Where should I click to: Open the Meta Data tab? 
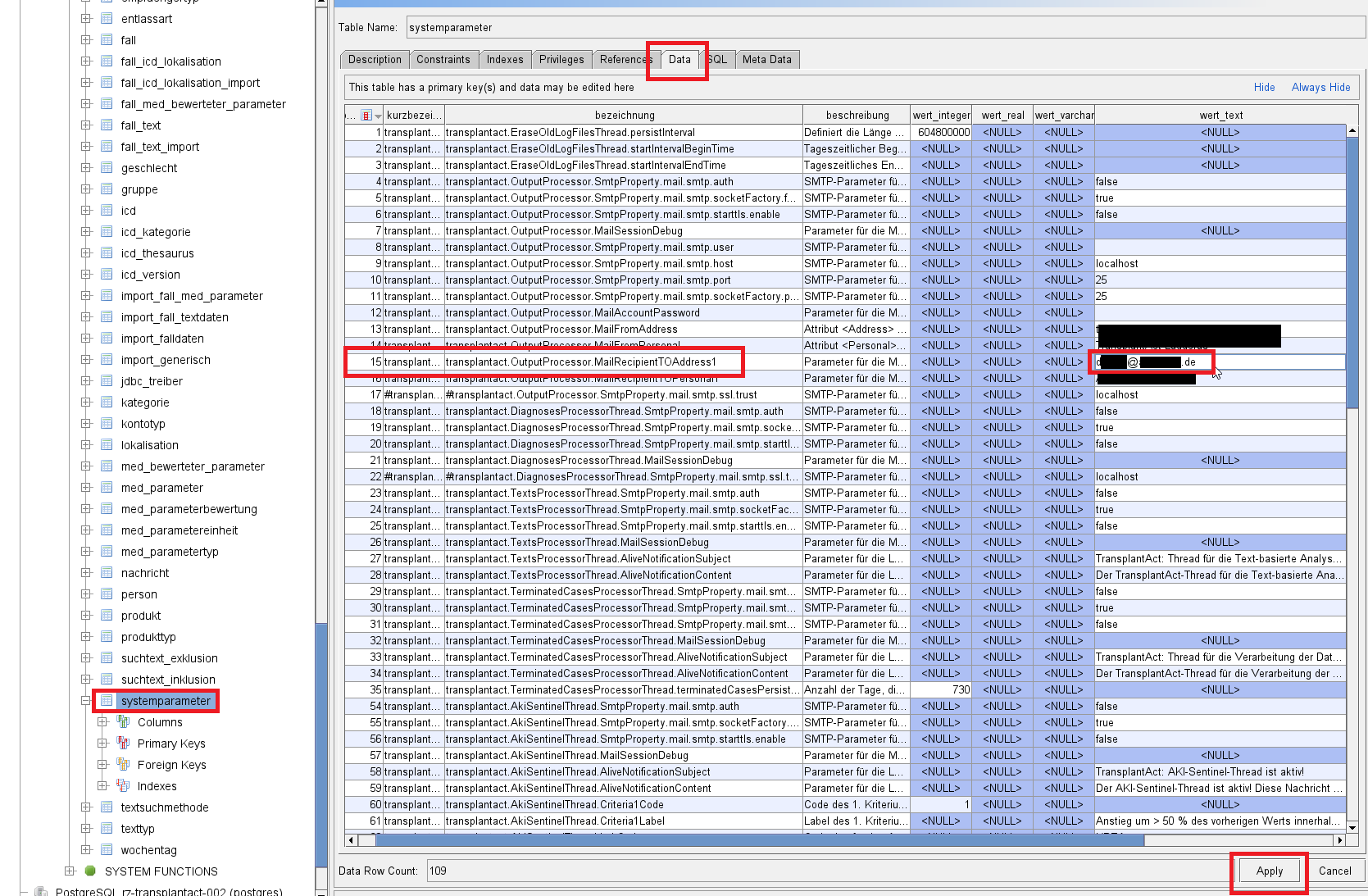click(766, 60)
